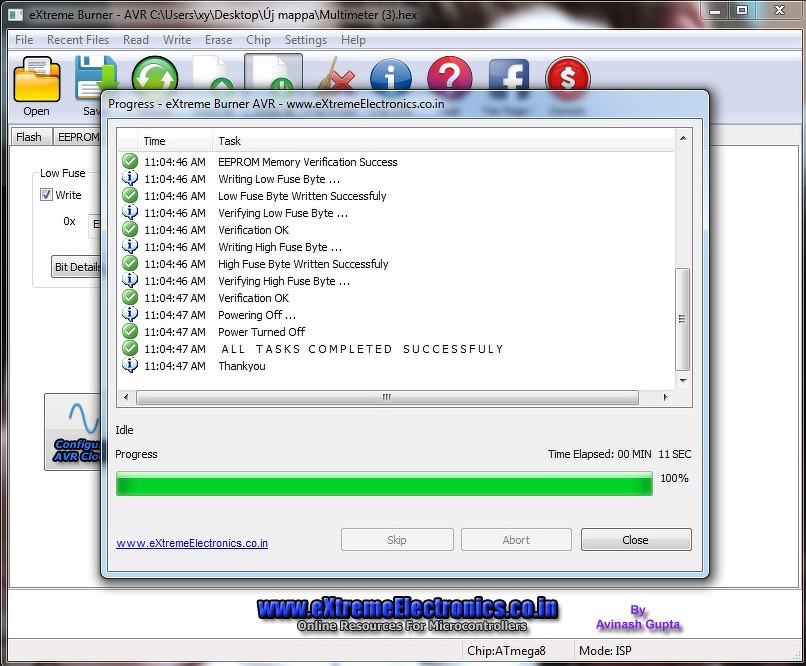Image resolution: width=806 pixels, height=666 pixels.
Task: Open the red Help question mark icon
Action: [x=449, y=75]
